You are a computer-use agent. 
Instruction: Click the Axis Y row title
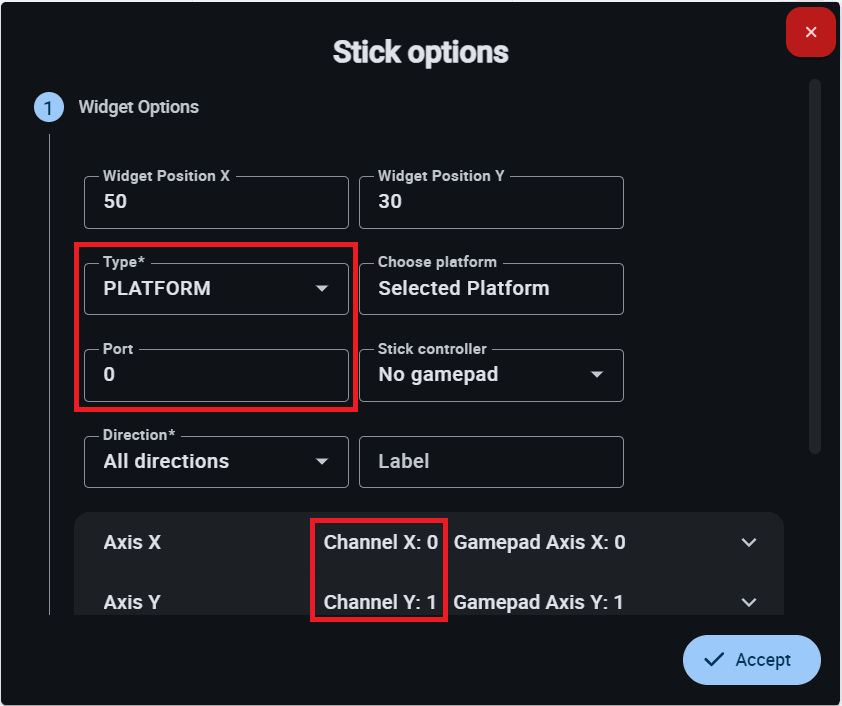(x=132, y=602)
